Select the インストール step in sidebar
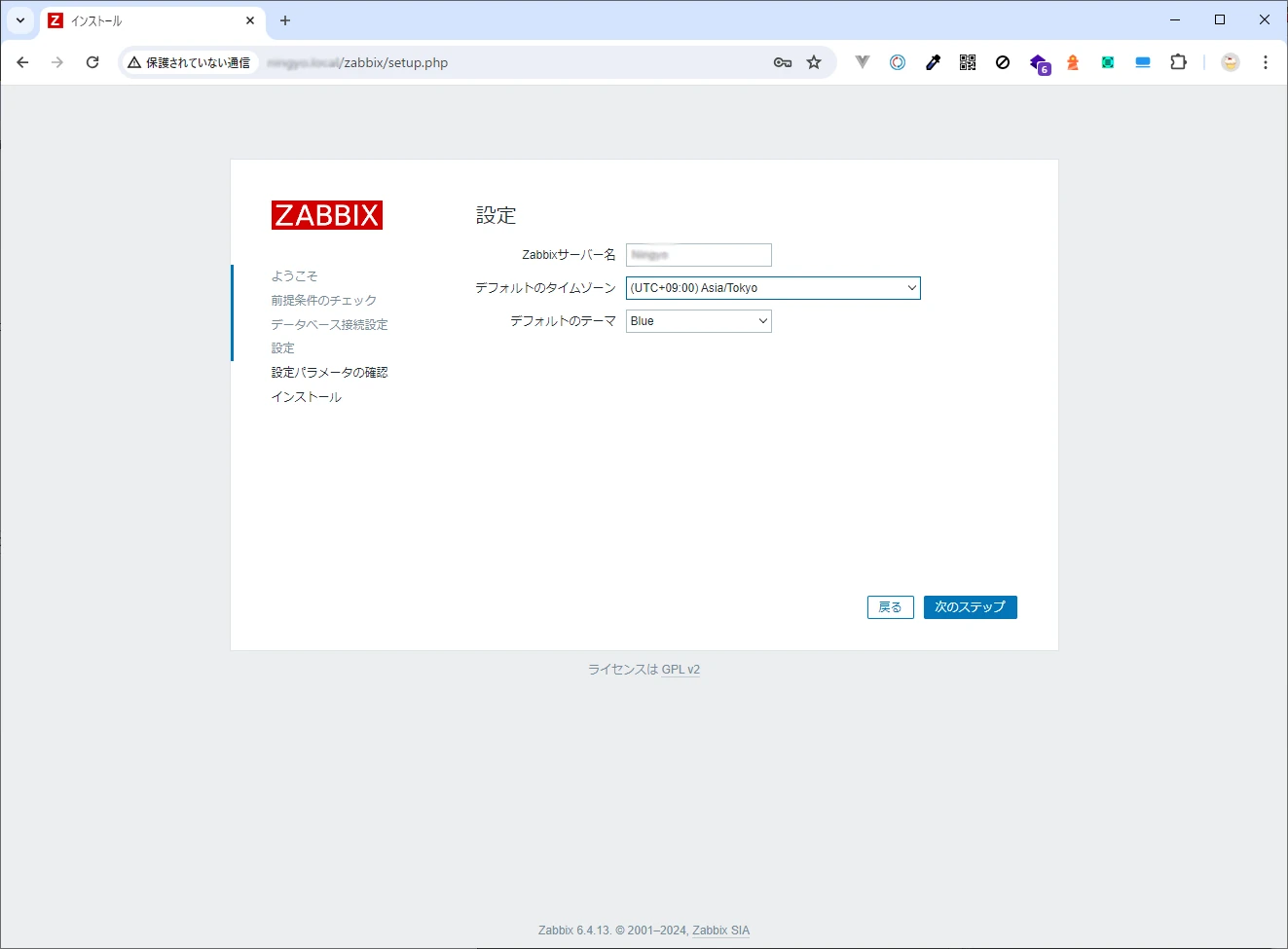The width and height of the screenshot is (1288, 949). tap(307, 397)
